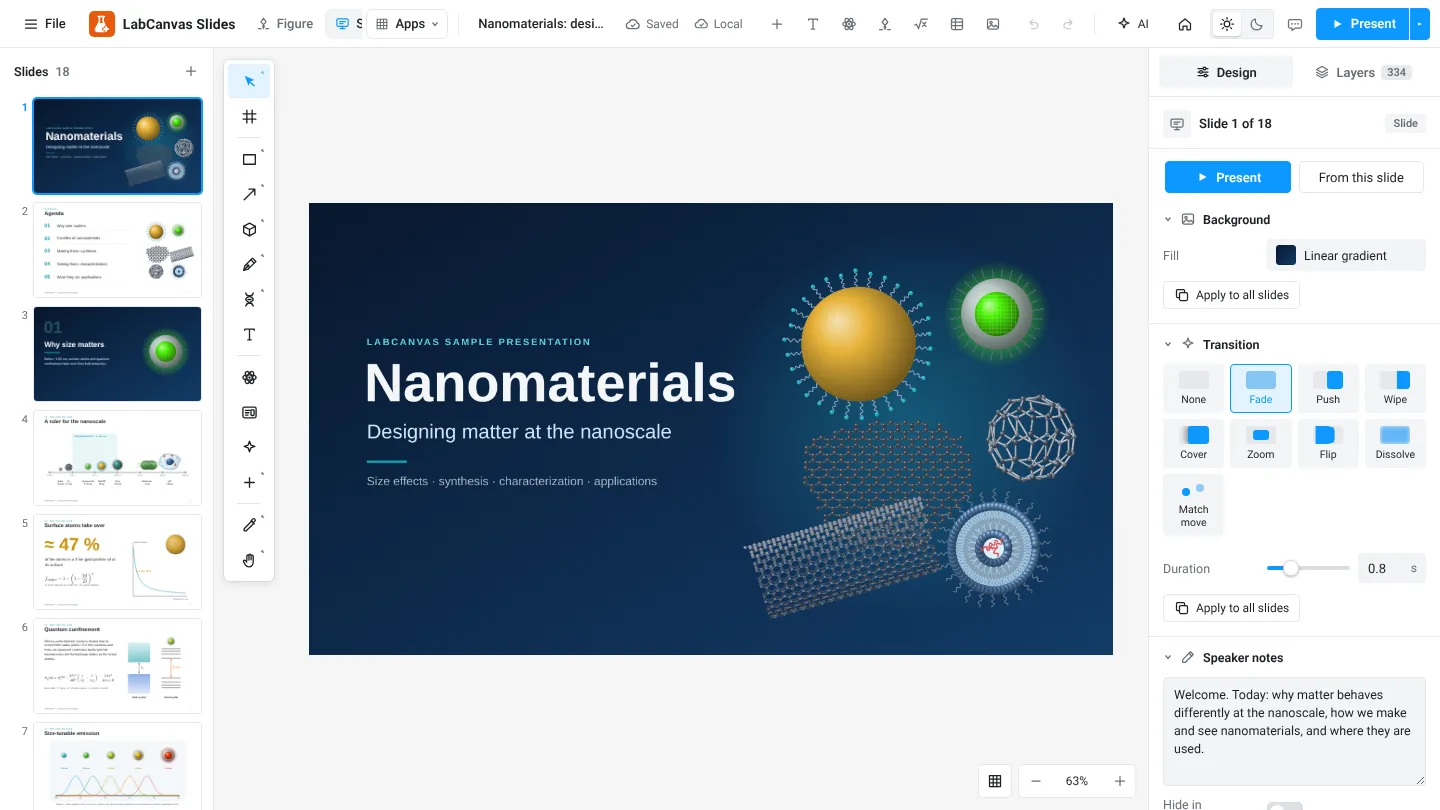Viewport: 1440px width, 810px height.
Task: Select the Pencil draw tool
Action: click(x=249, y=264)
